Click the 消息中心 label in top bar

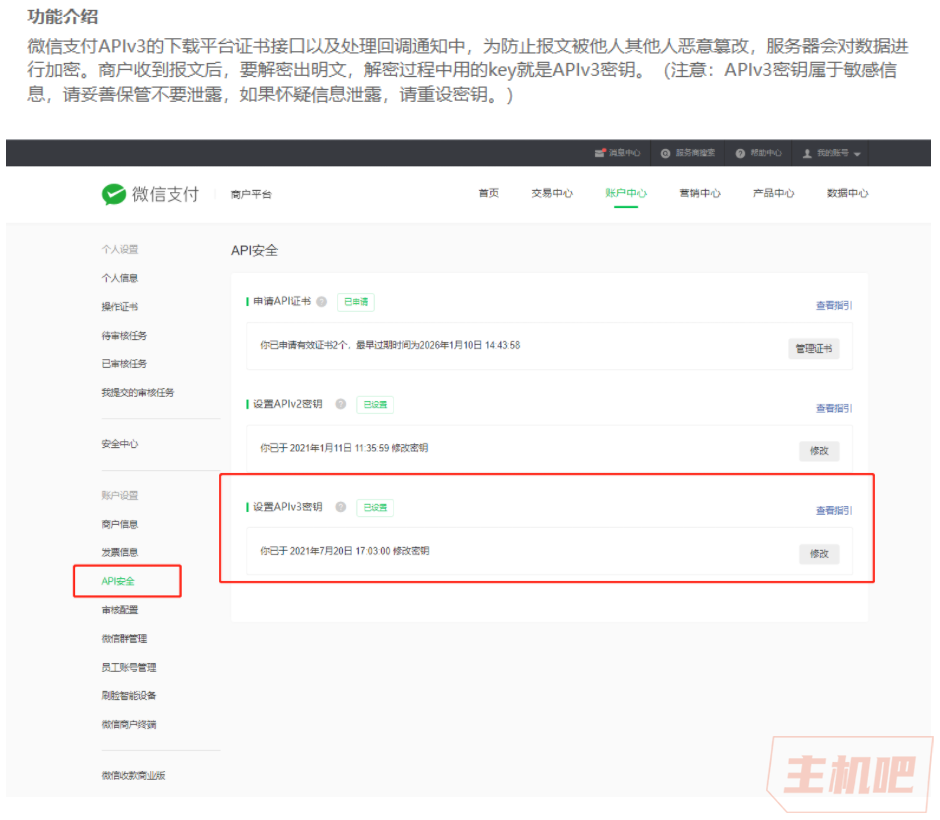click(x=625, y=153)
